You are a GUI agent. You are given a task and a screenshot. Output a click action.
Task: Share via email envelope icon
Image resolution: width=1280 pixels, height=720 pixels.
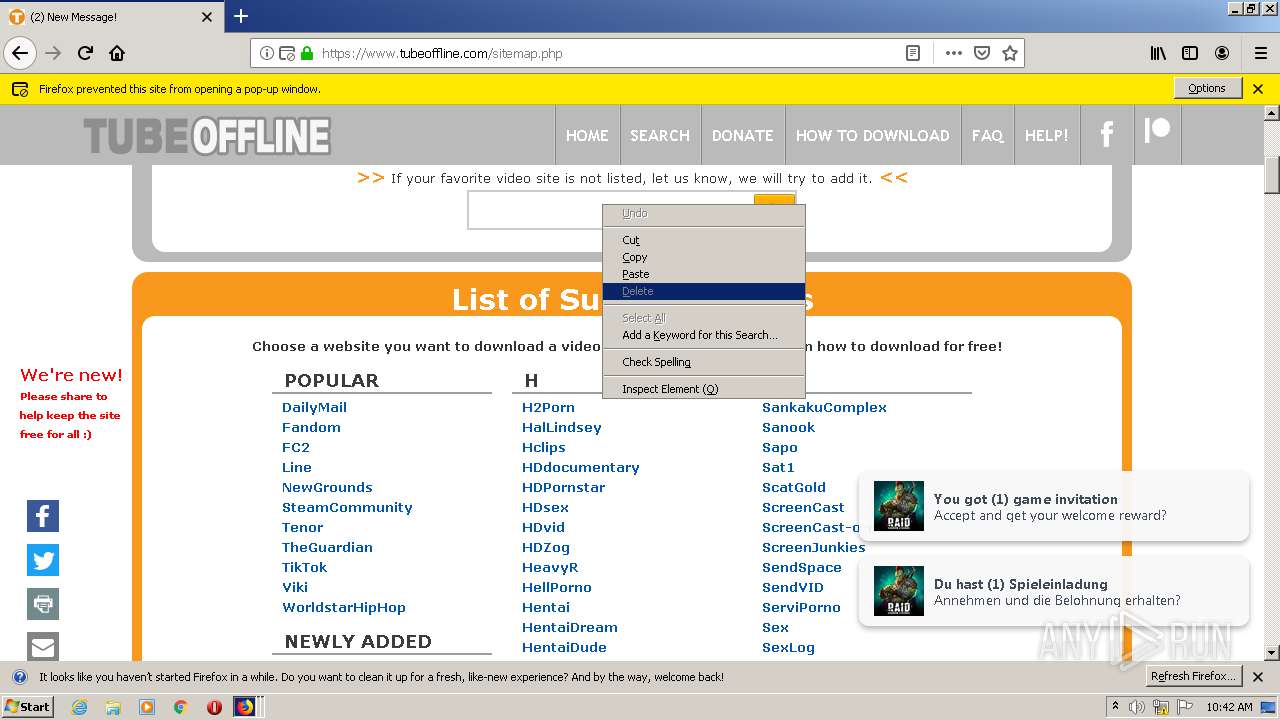coord(43,646)
